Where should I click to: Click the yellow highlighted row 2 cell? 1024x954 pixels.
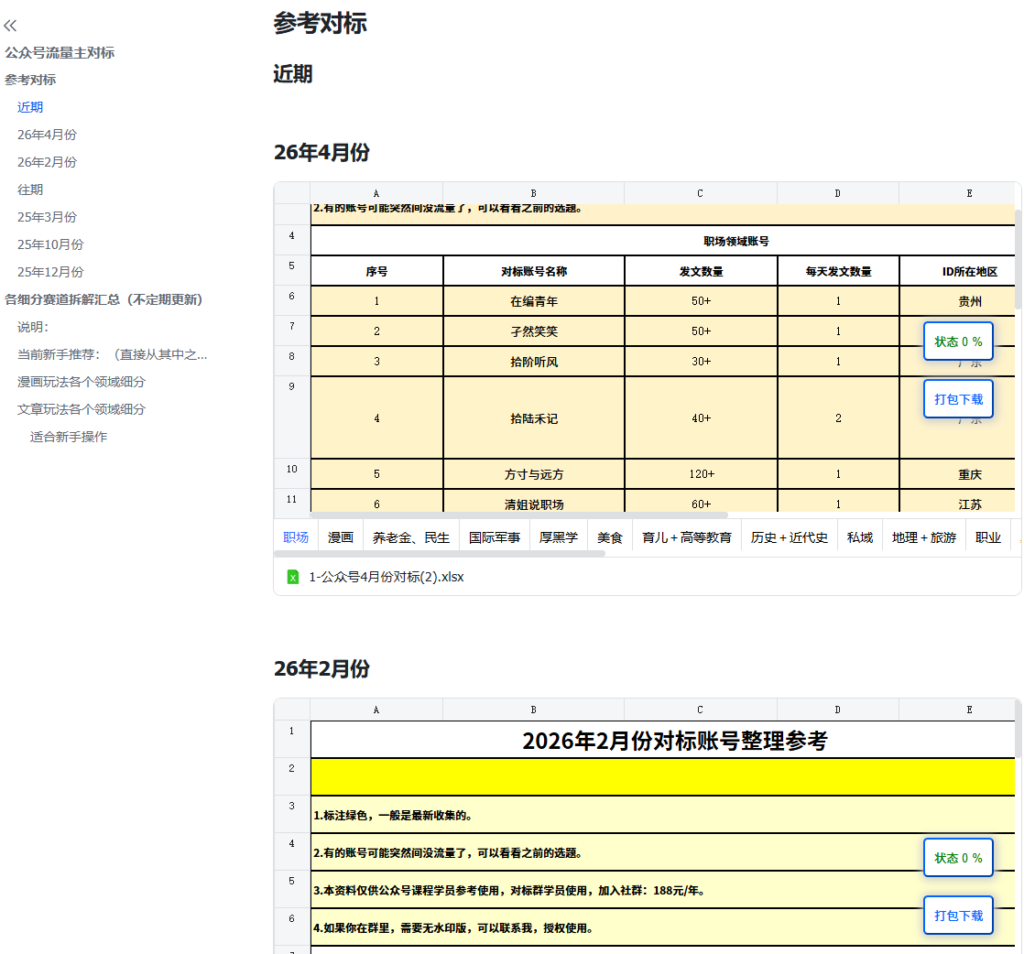pos(663,777)
